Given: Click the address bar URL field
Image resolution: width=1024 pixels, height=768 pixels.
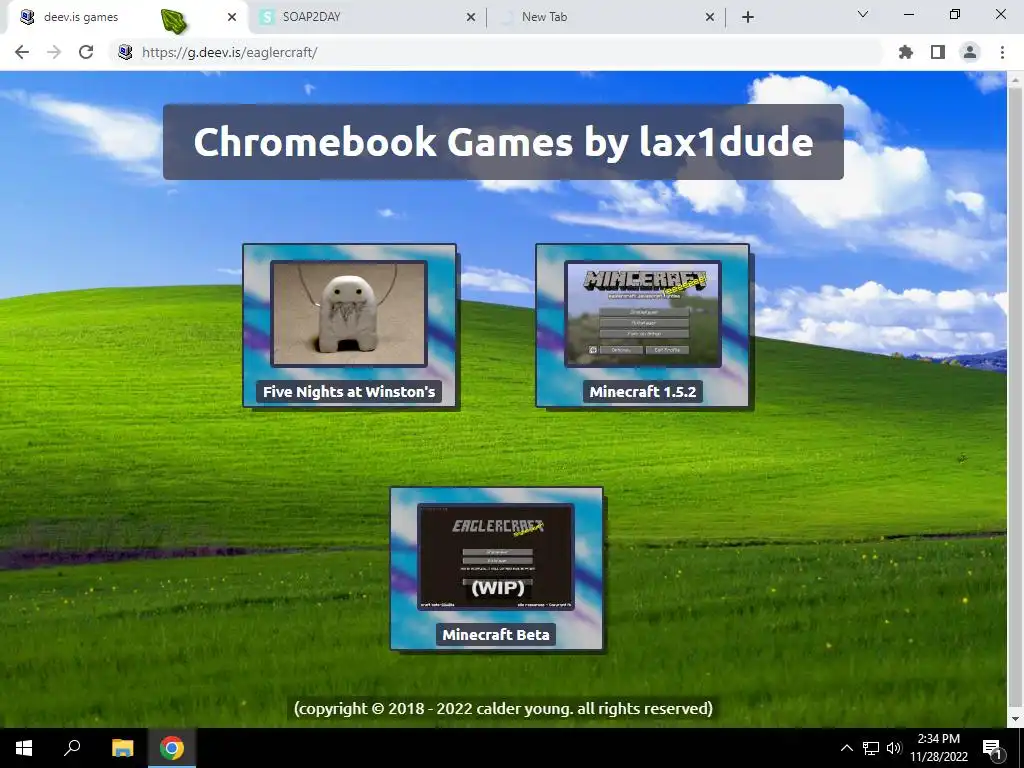Looking at the screenshot, I should coord(496,52).
